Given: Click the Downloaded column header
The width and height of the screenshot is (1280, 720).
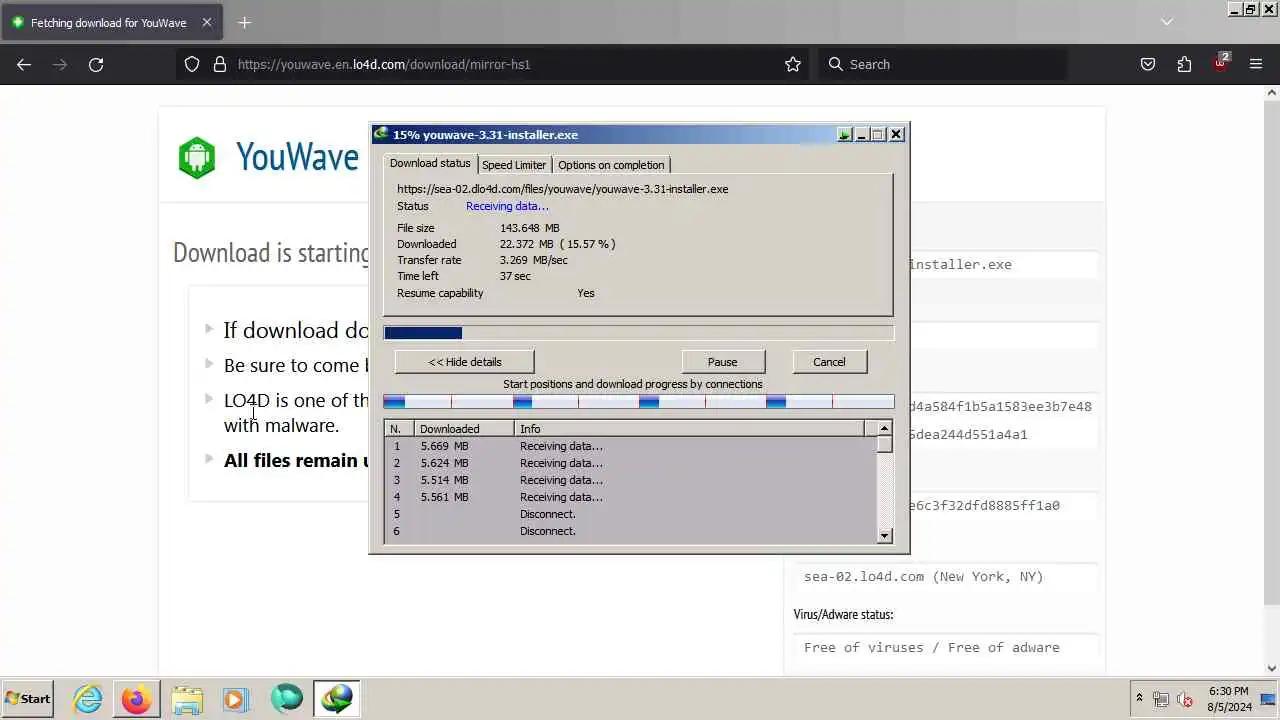Looking at the screenshot, I should (464, 429).
